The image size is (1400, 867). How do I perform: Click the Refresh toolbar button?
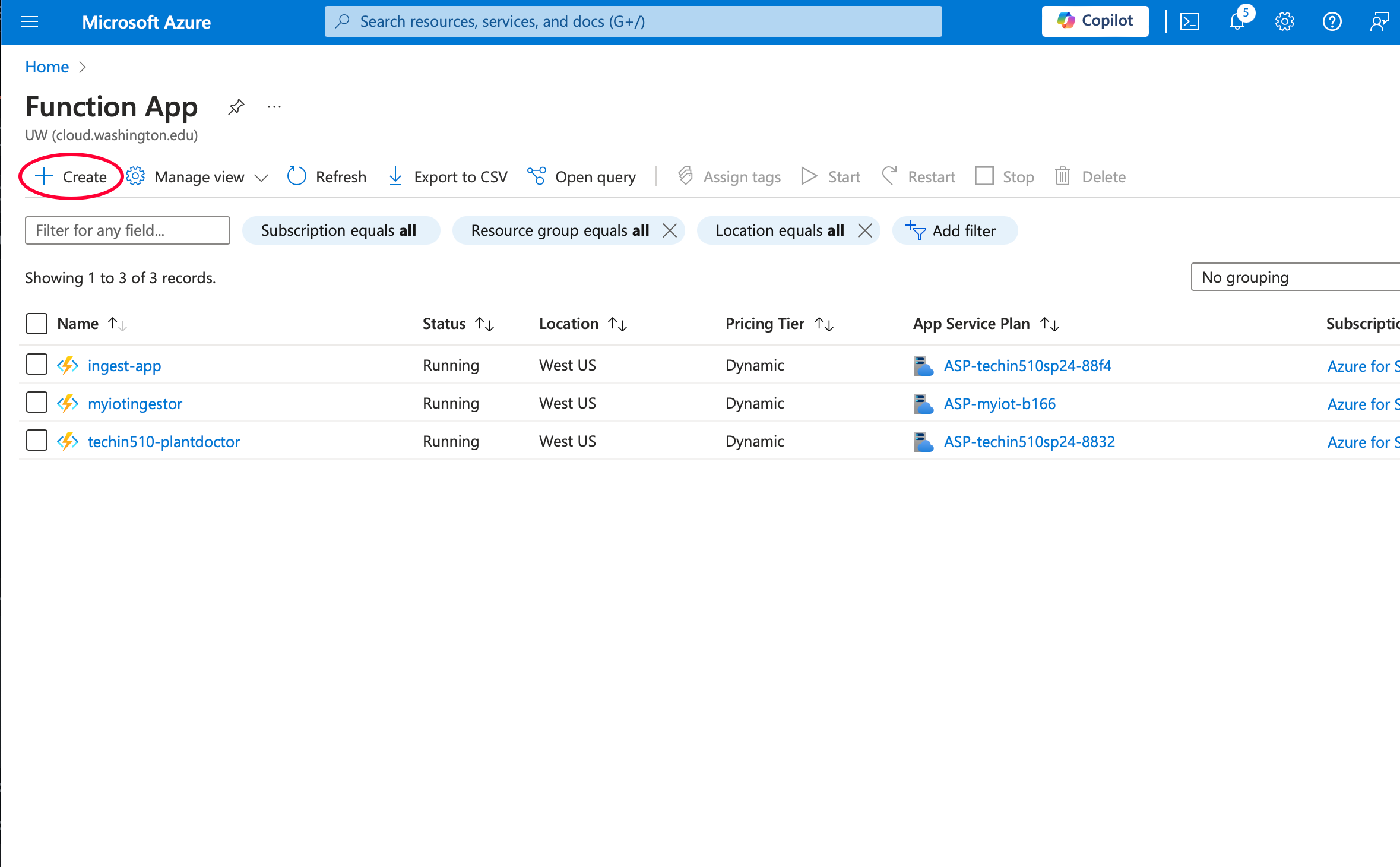[327, 176]
